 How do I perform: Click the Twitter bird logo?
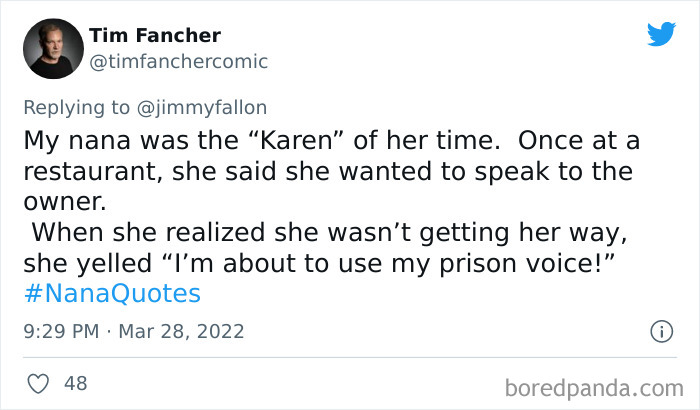pyautogui.click(x=661, y=35)
